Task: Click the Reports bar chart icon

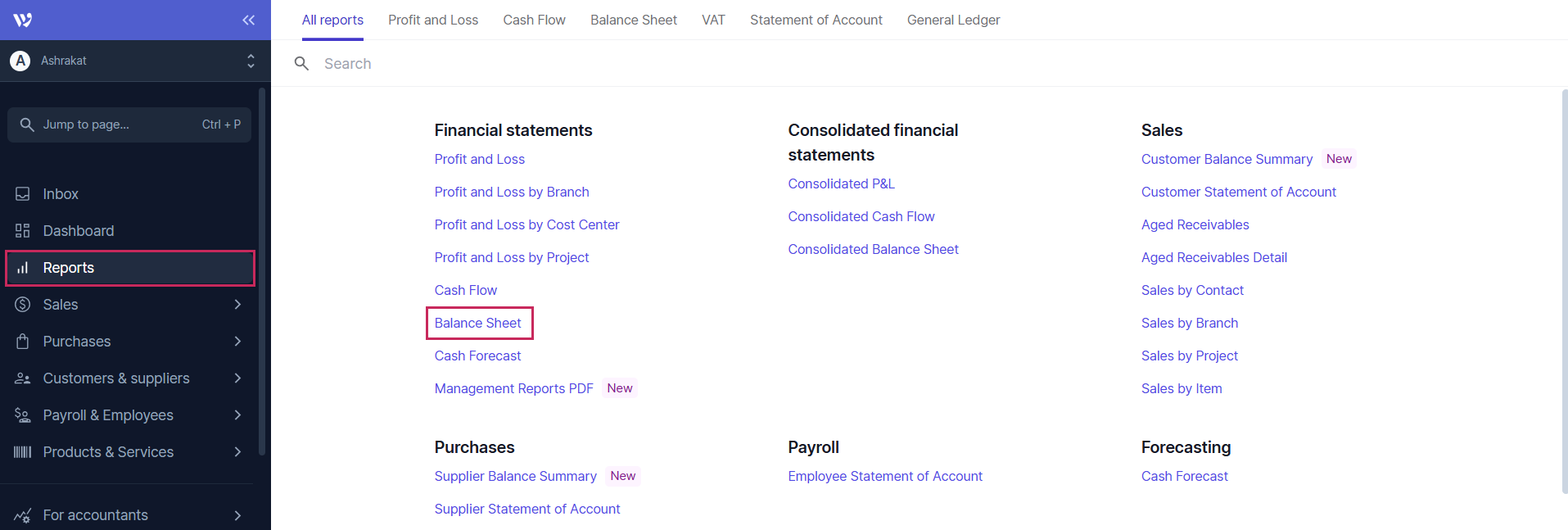Action: click(x=23, y=268)
